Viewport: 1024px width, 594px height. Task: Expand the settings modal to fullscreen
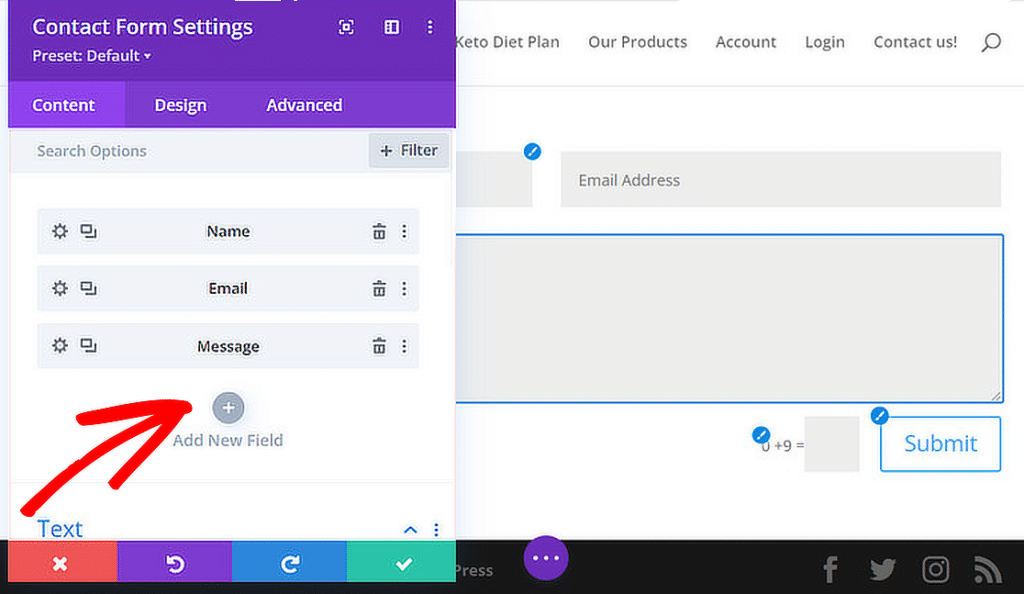pyautogui.click(x=346, y=28)
